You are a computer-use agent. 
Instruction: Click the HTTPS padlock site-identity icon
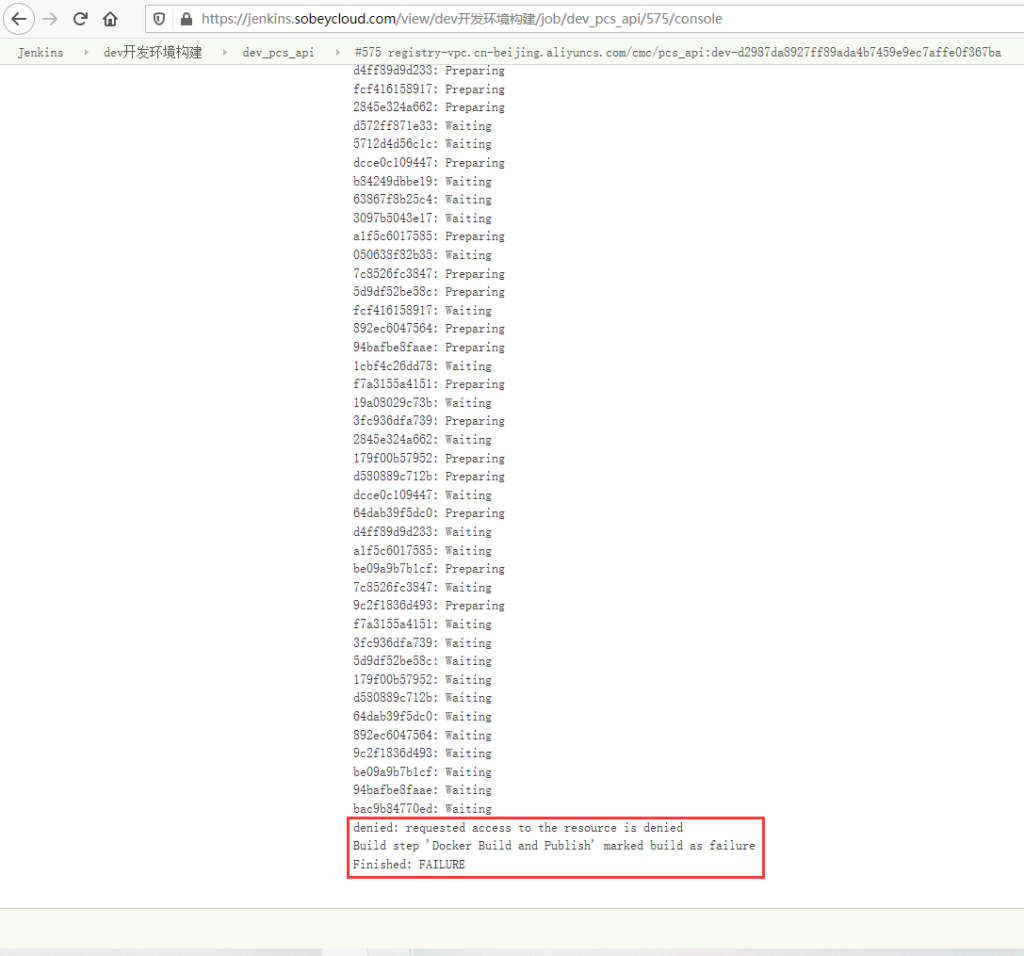click(x=186, y=18)
